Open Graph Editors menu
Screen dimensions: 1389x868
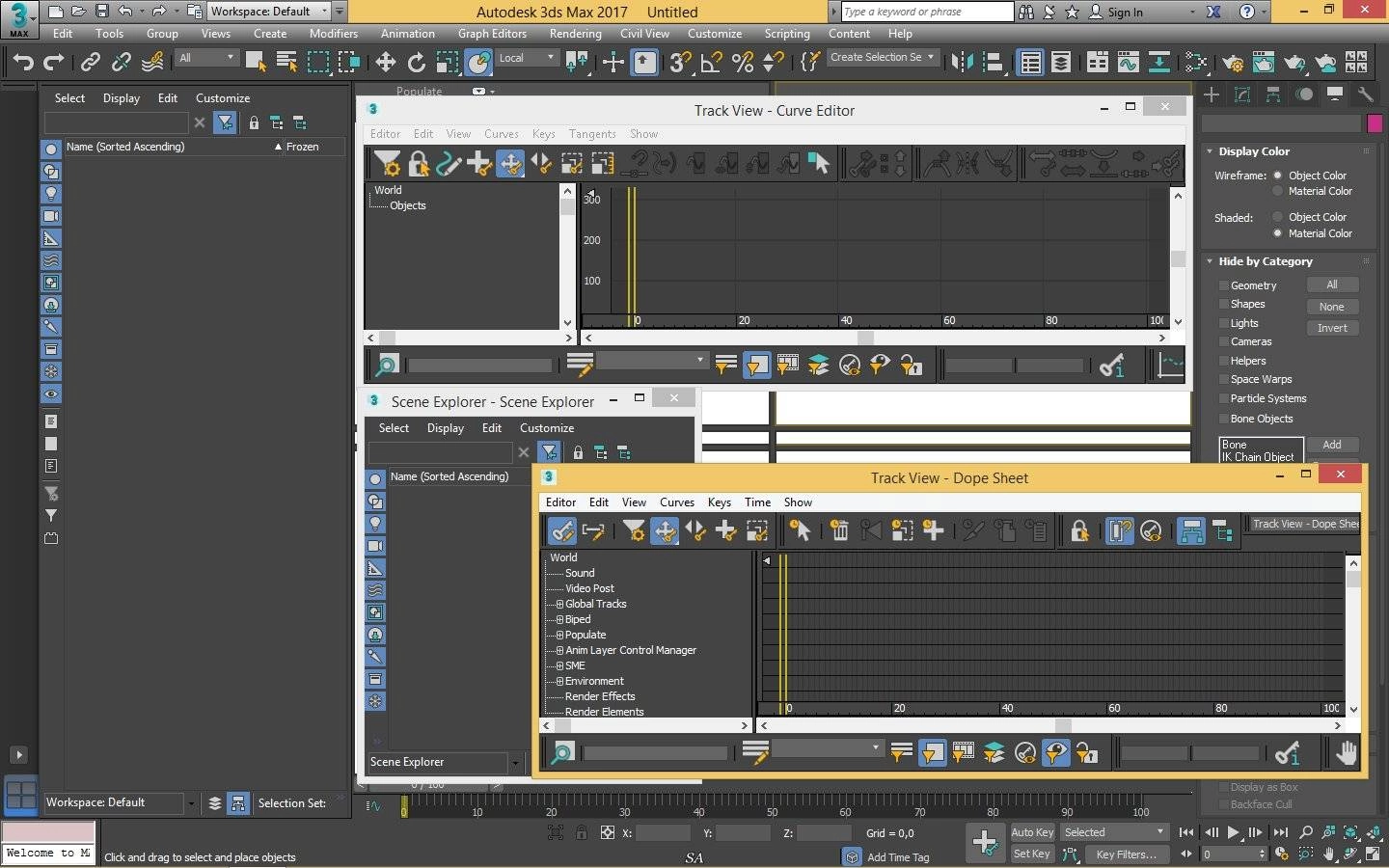coord(492,33)
